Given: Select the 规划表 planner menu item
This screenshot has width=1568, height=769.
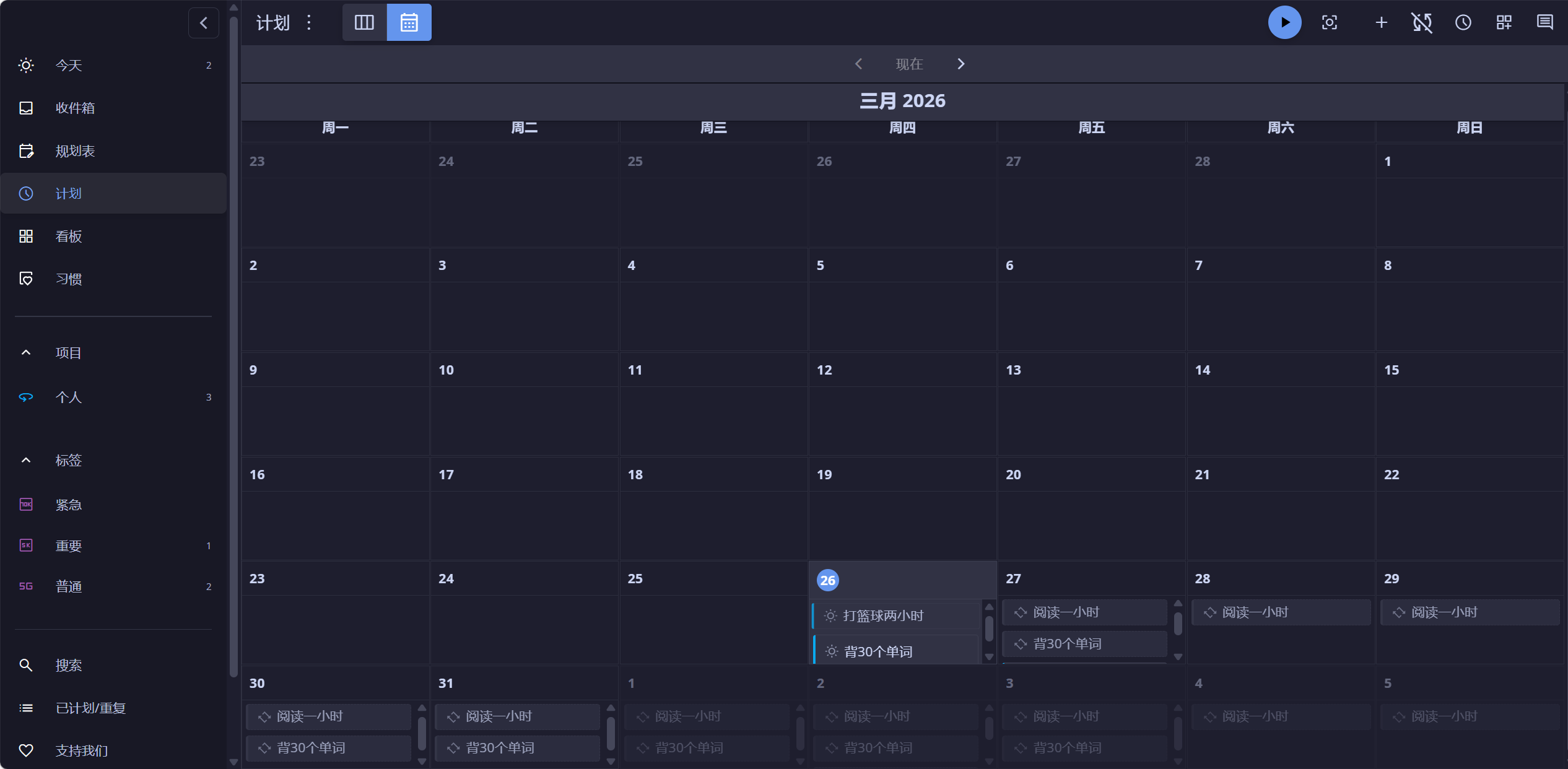Looking at the screenshot, I should (75, 151).
